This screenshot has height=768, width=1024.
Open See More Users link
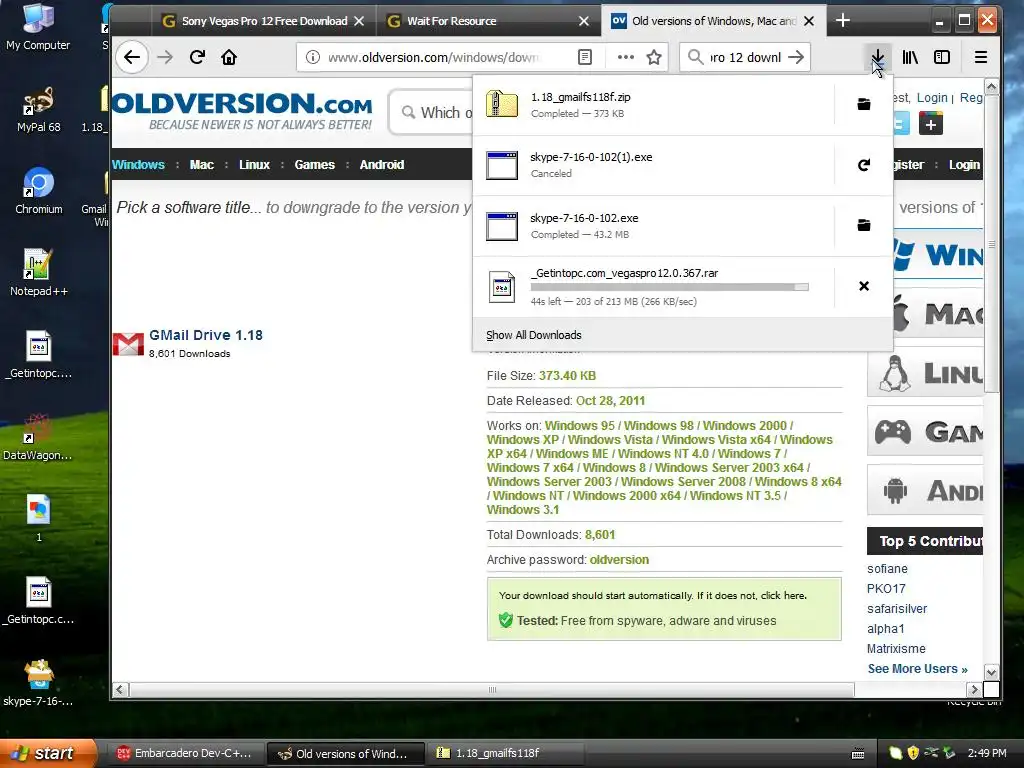tap(917, 669)
